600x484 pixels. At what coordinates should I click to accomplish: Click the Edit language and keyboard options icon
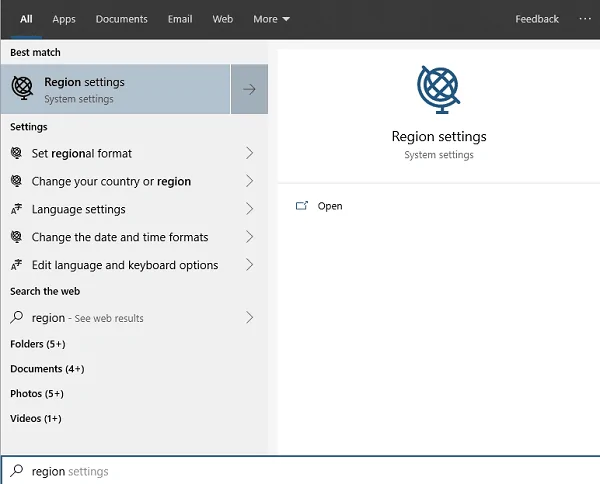pos(16,265)
